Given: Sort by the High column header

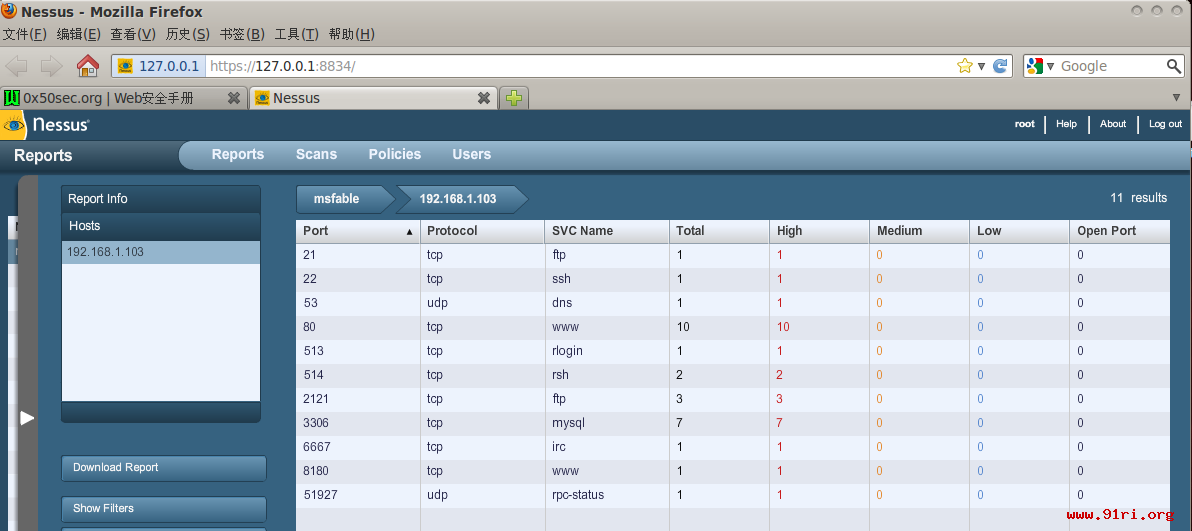Looking at the screenshot, I should (x=820, y=231).
